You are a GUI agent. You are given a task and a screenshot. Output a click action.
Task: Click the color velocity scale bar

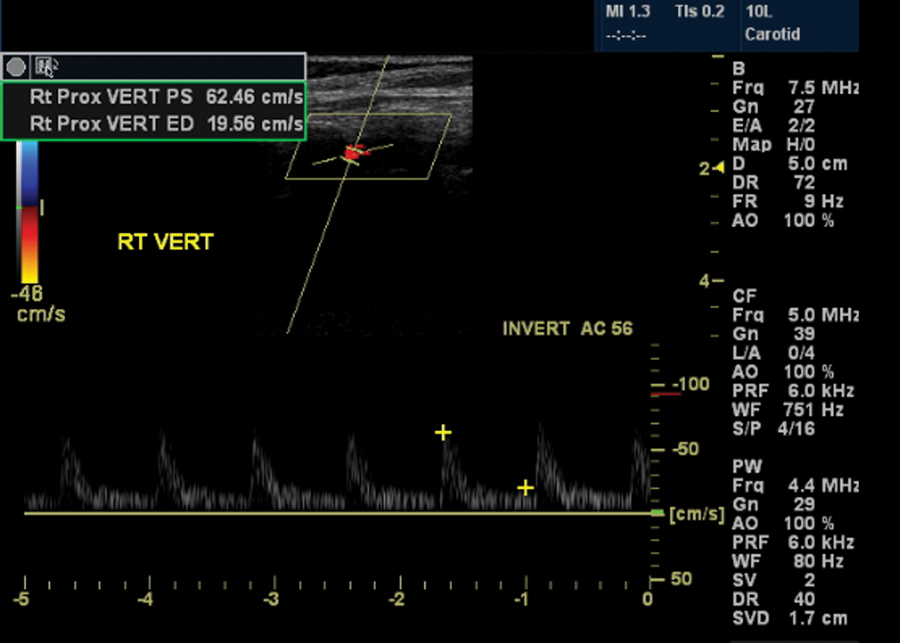pyautogui.click(x=28, y=212)
